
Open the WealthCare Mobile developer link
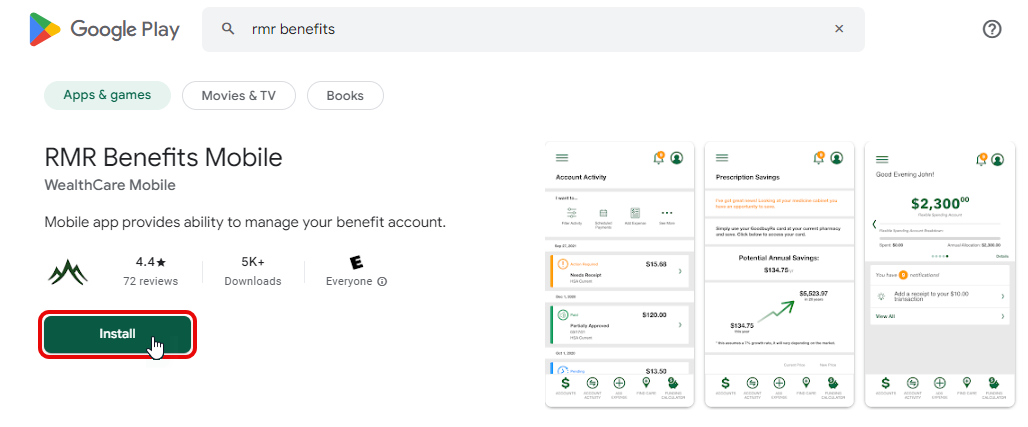pos(110,185)
